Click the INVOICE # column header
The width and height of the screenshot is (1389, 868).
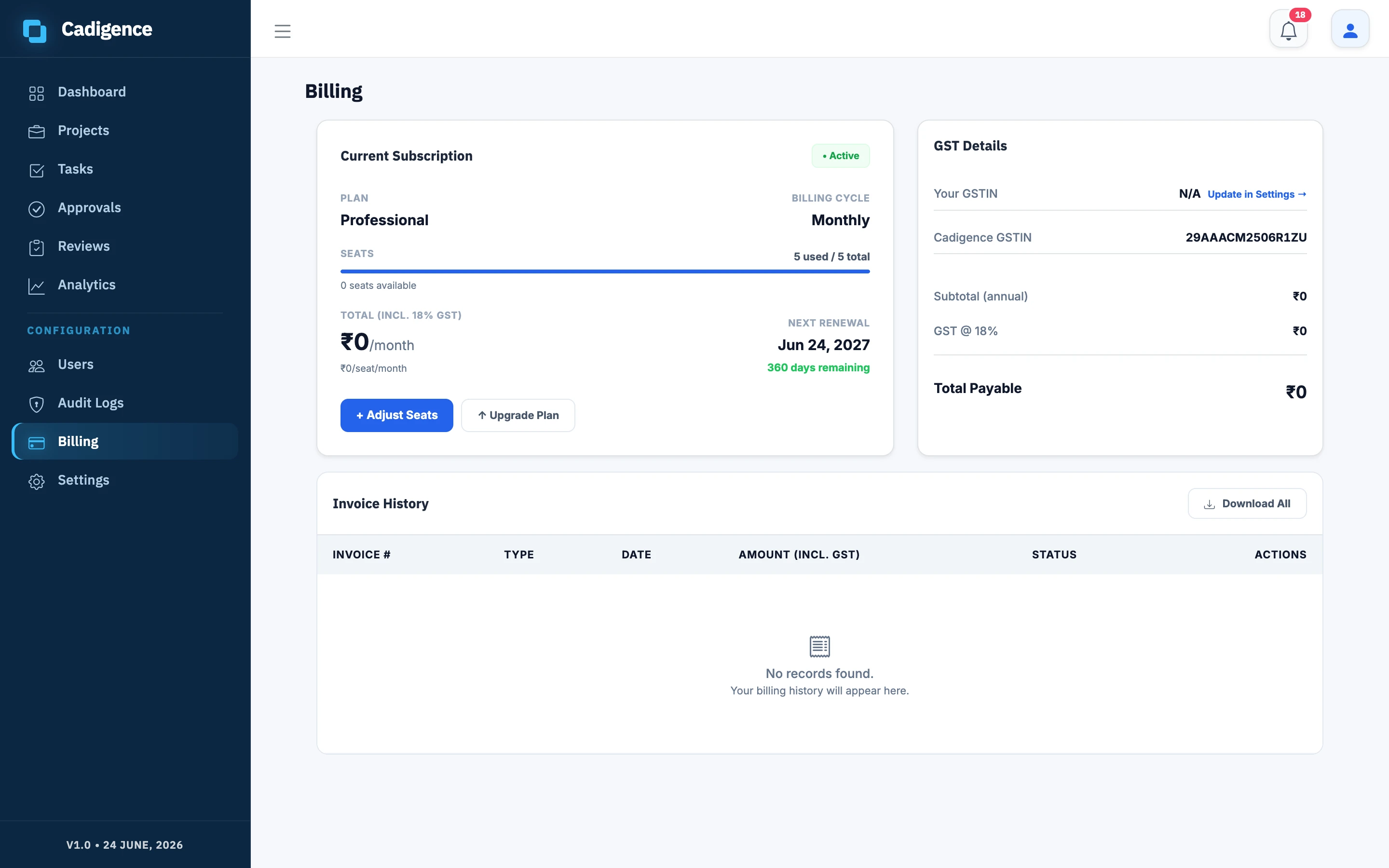click(x=362, y=555)
